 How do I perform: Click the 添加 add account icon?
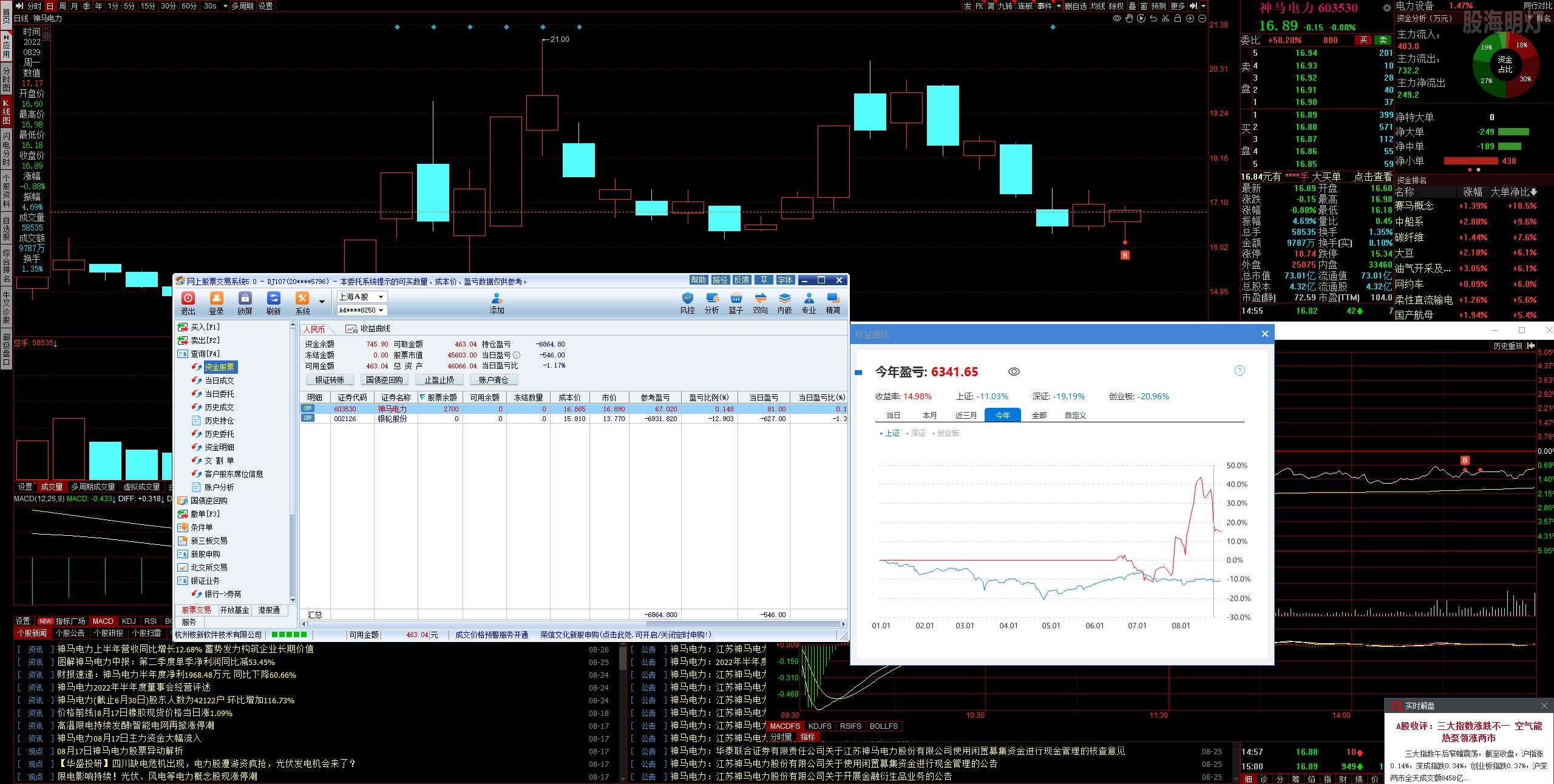[x=497, y=303]
